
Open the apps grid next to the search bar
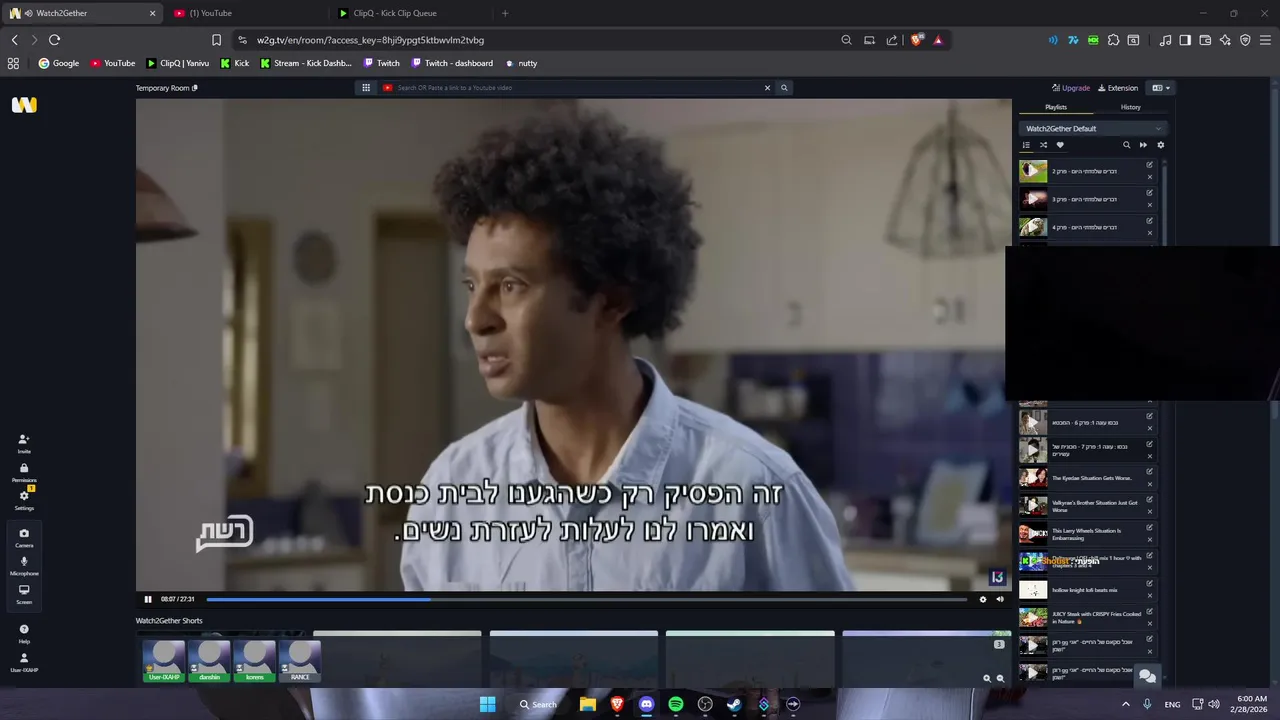coord(366,88)
